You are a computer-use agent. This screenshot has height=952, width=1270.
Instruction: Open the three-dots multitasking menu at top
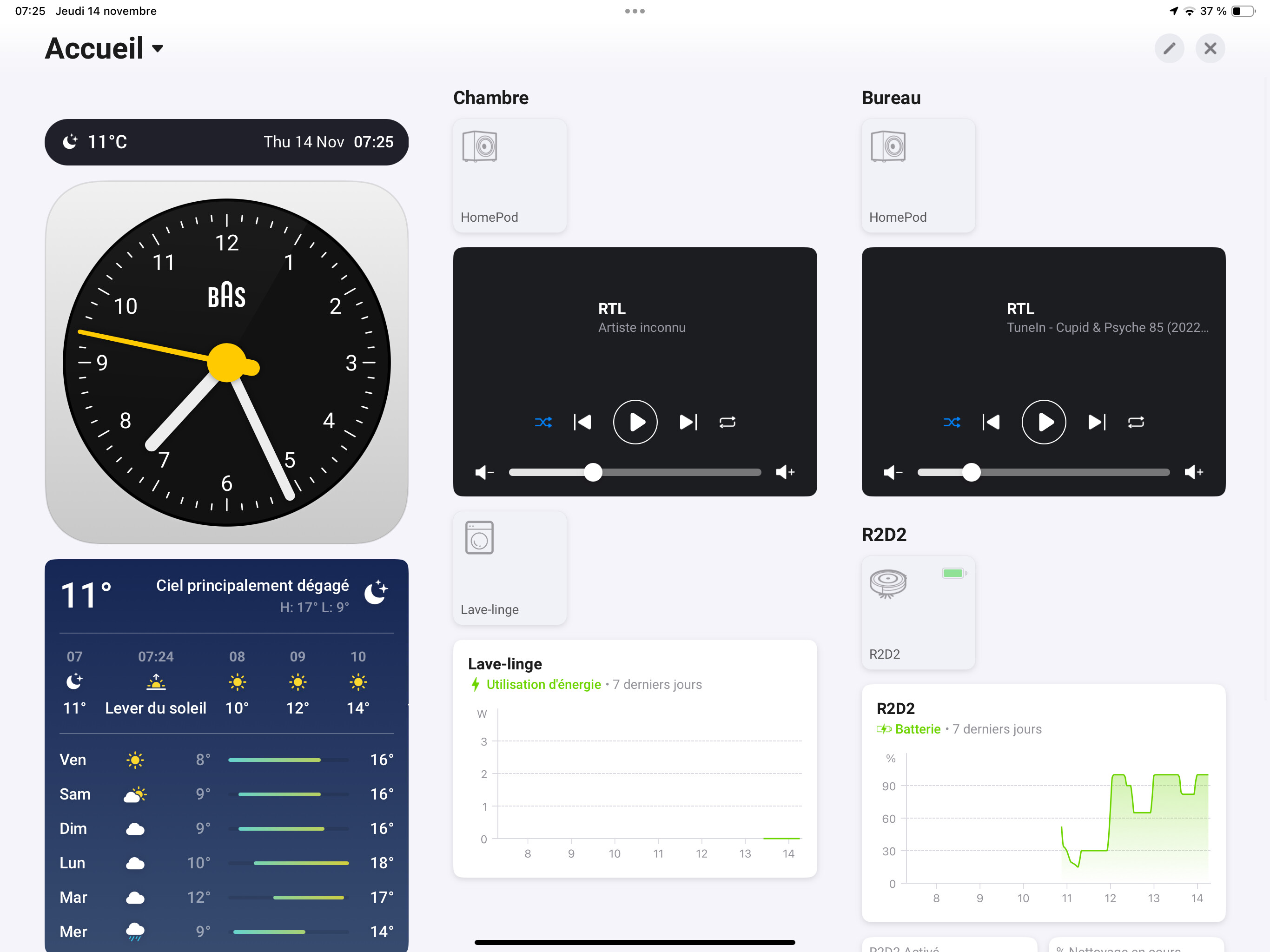coord(635,11)
